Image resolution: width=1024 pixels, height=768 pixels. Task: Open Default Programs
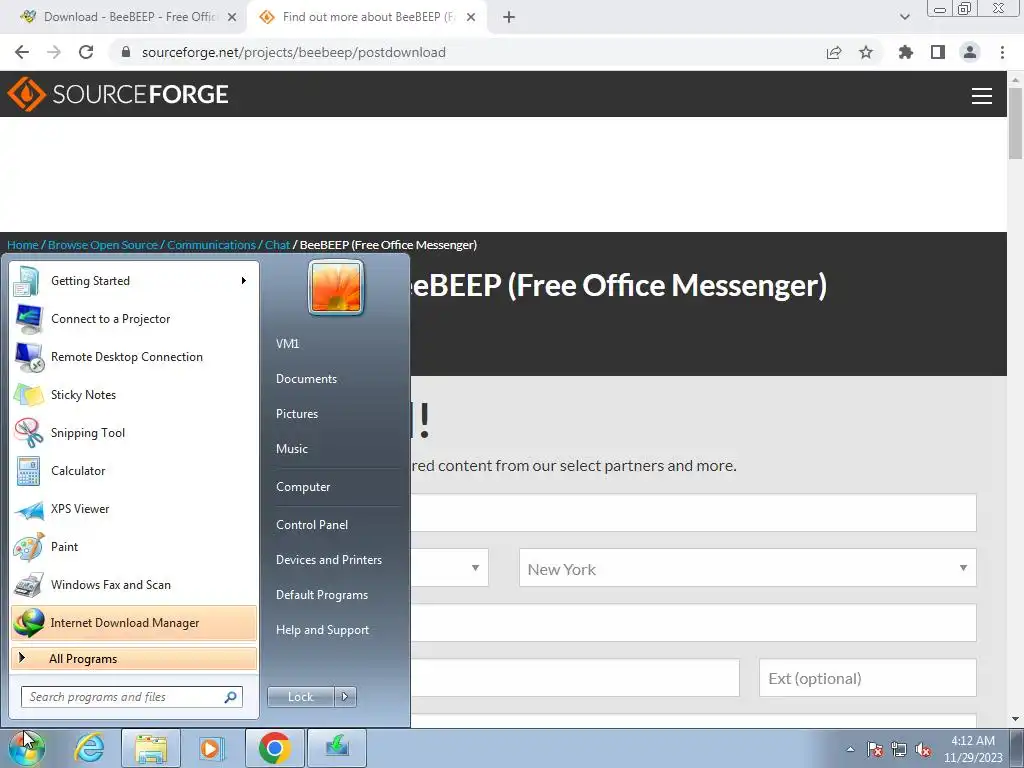[x=322, y=595]
